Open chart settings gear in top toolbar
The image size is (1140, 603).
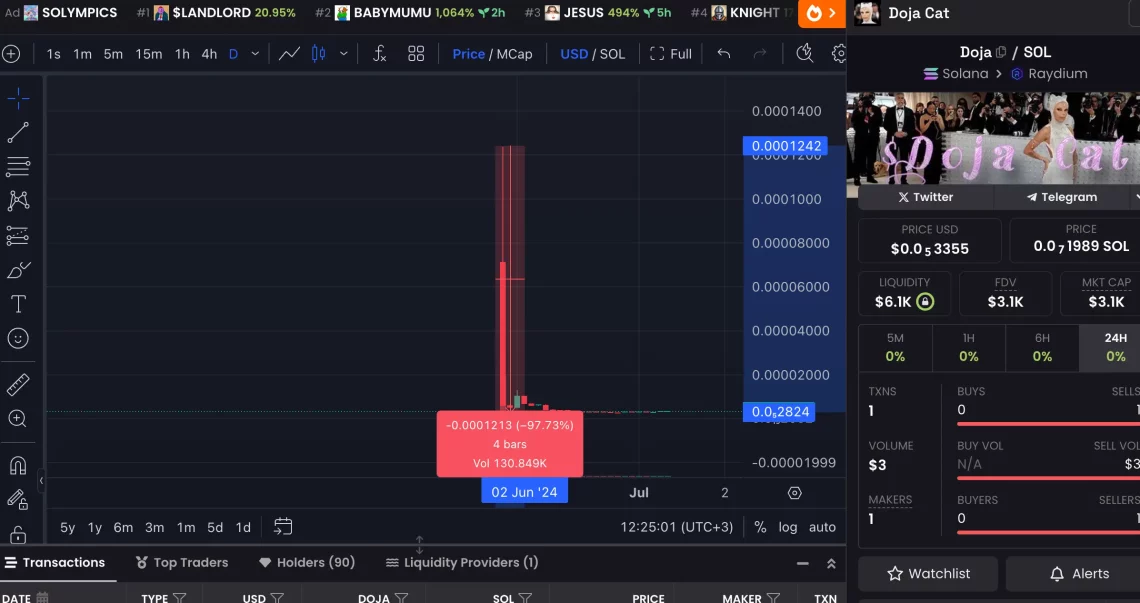pos(839,54)
